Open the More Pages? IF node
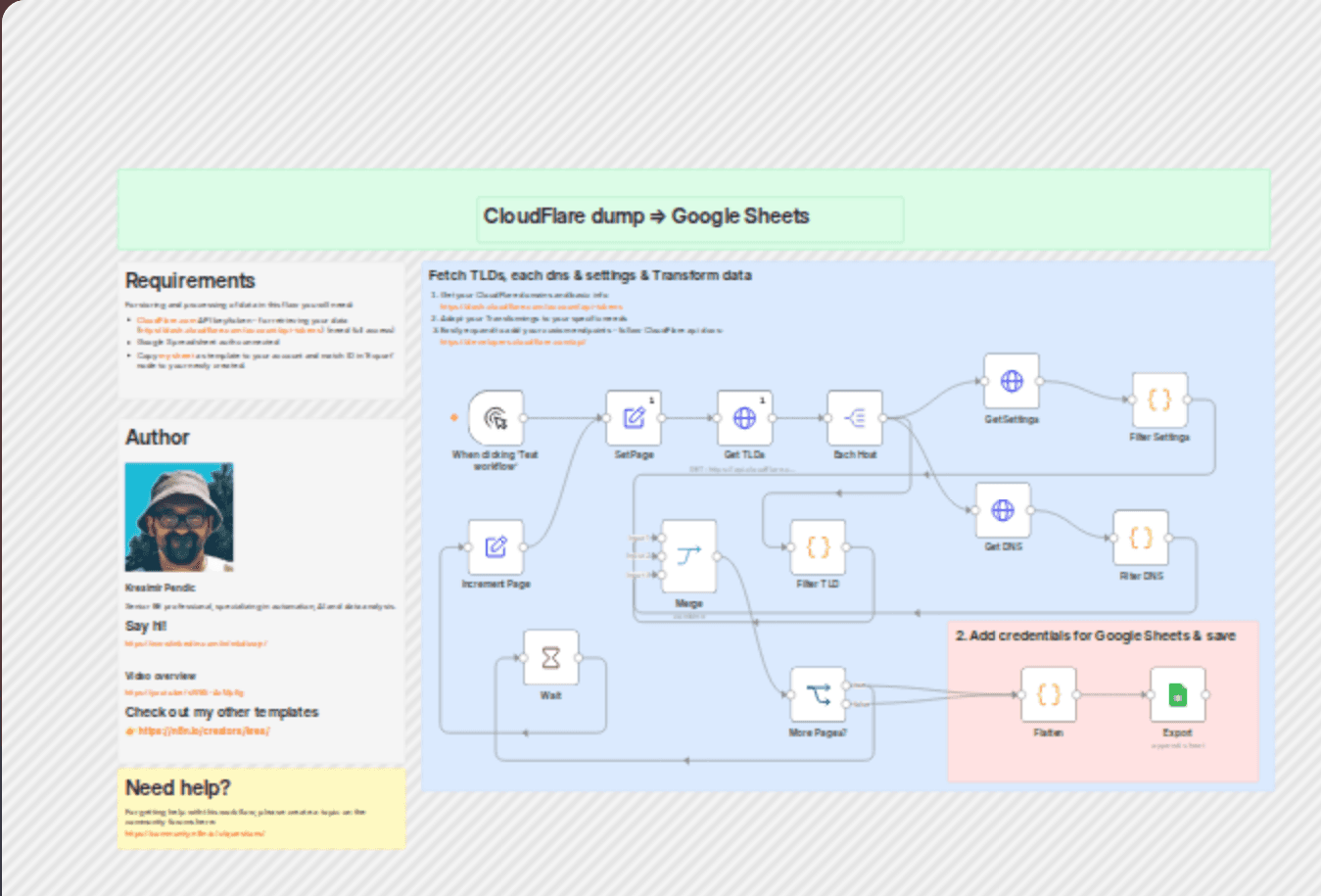 point(818,695)
